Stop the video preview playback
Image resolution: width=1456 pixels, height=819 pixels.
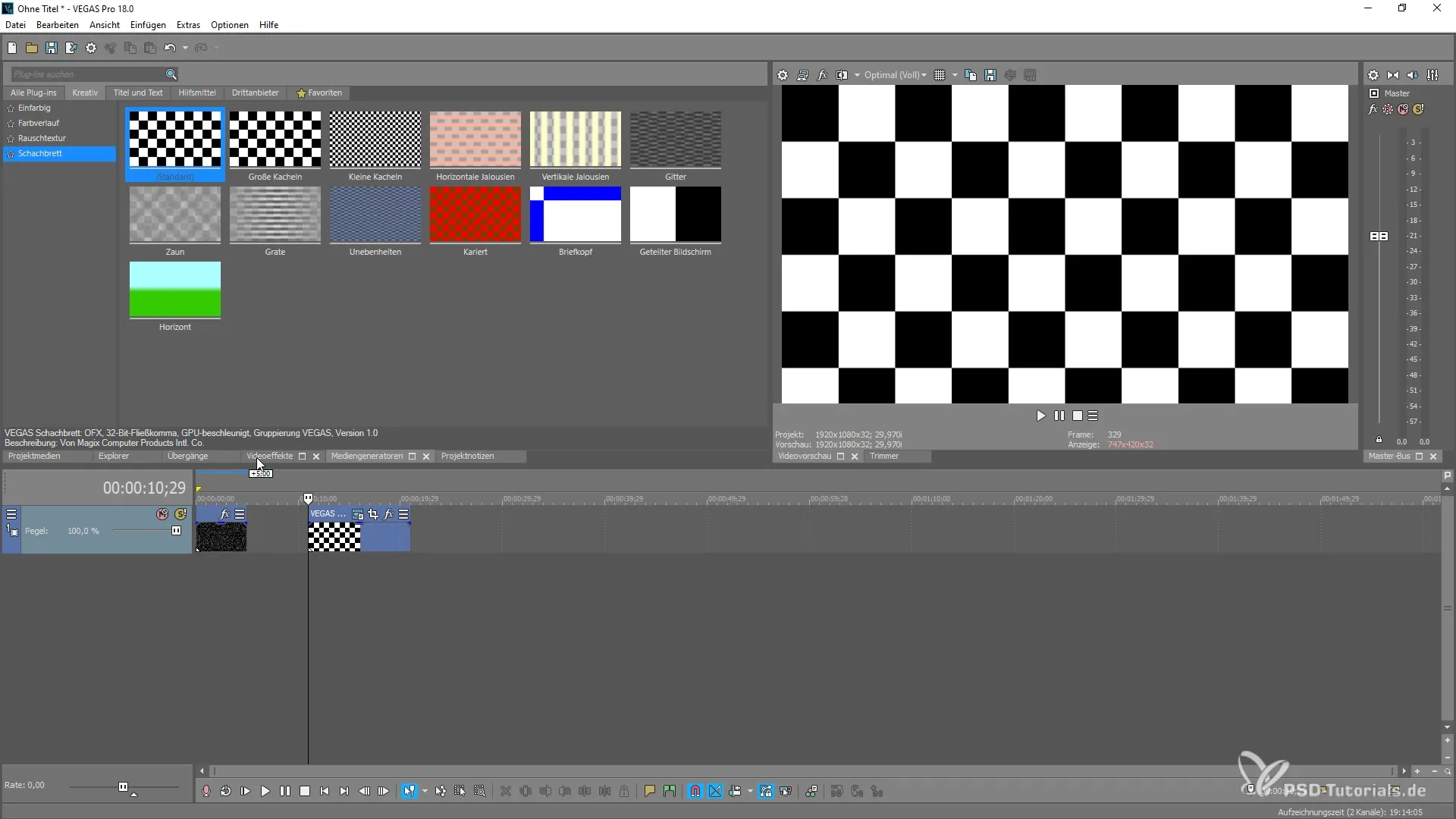pyautogui.click(x=1078, y=416)
